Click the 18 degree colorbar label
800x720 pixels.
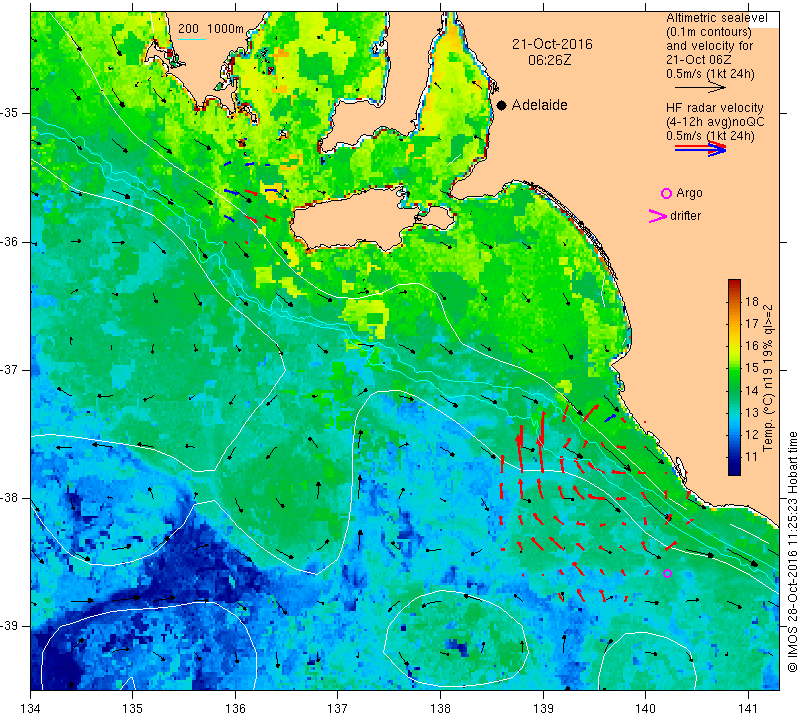point(752,301)
